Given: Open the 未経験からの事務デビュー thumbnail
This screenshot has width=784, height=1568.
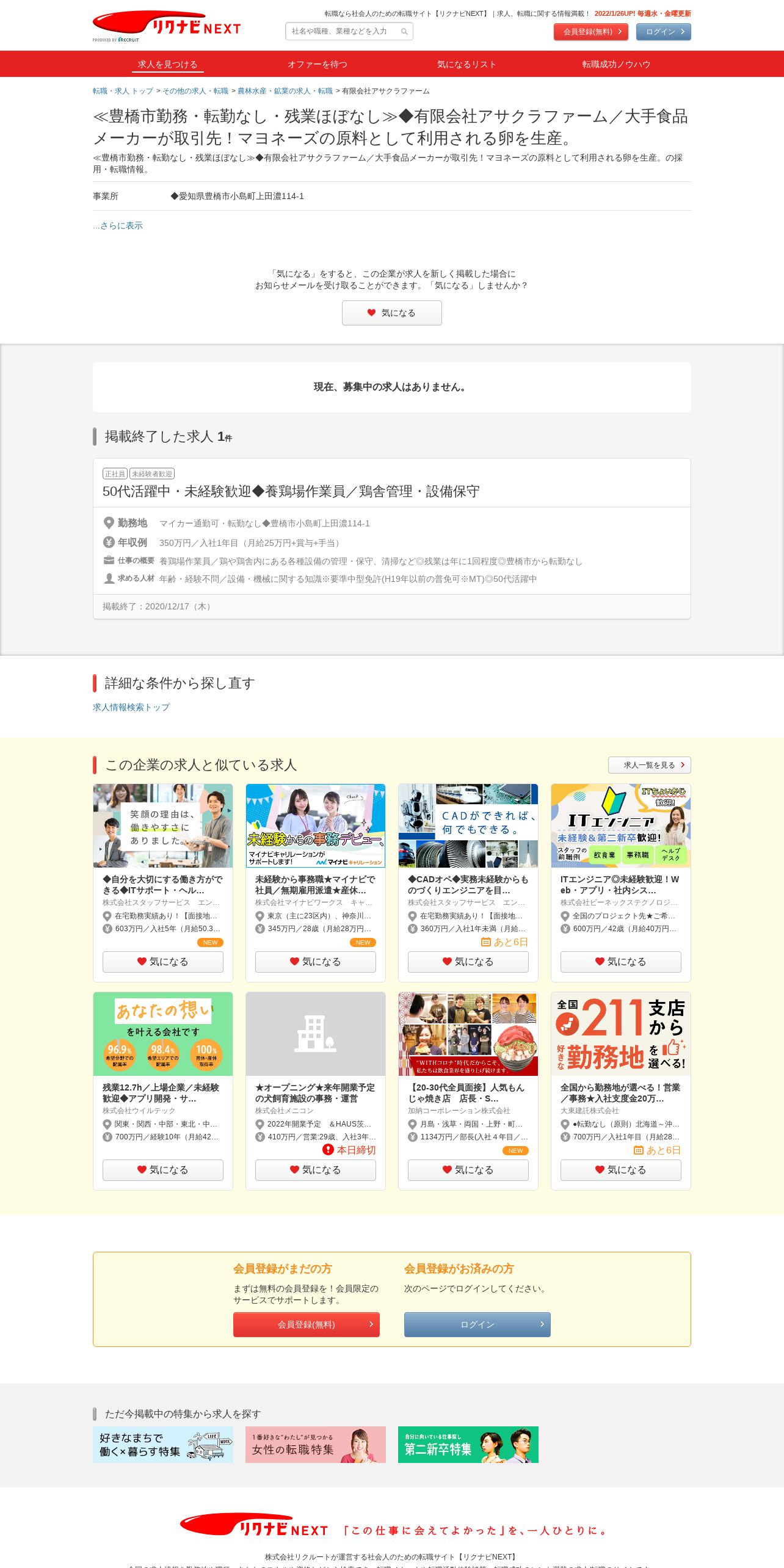Looking at the screenshot, I should tap(316, 826).
